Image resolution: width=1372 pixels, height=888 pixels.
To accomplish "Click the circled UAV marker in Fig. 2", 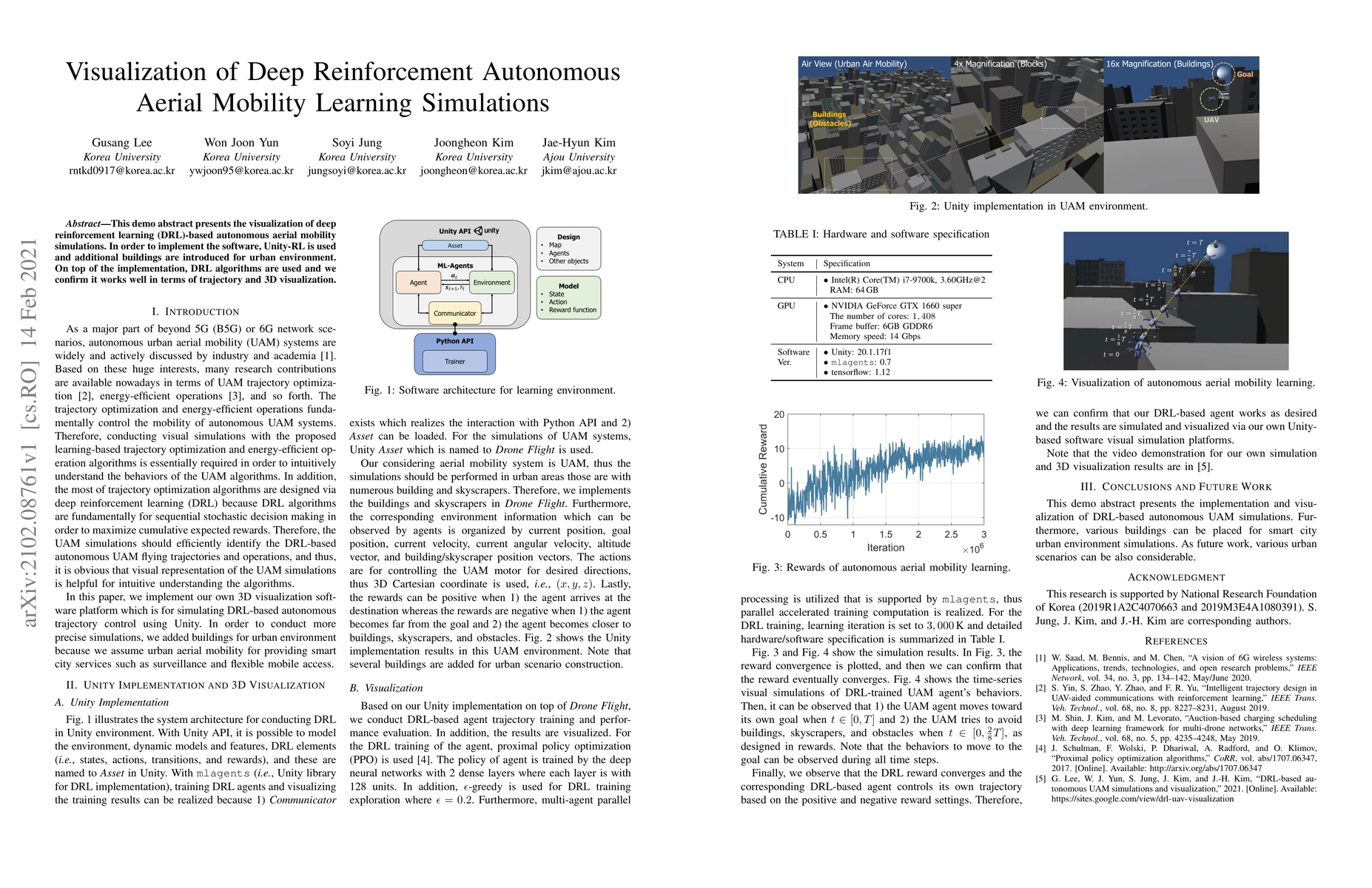I will (1211, 98).
